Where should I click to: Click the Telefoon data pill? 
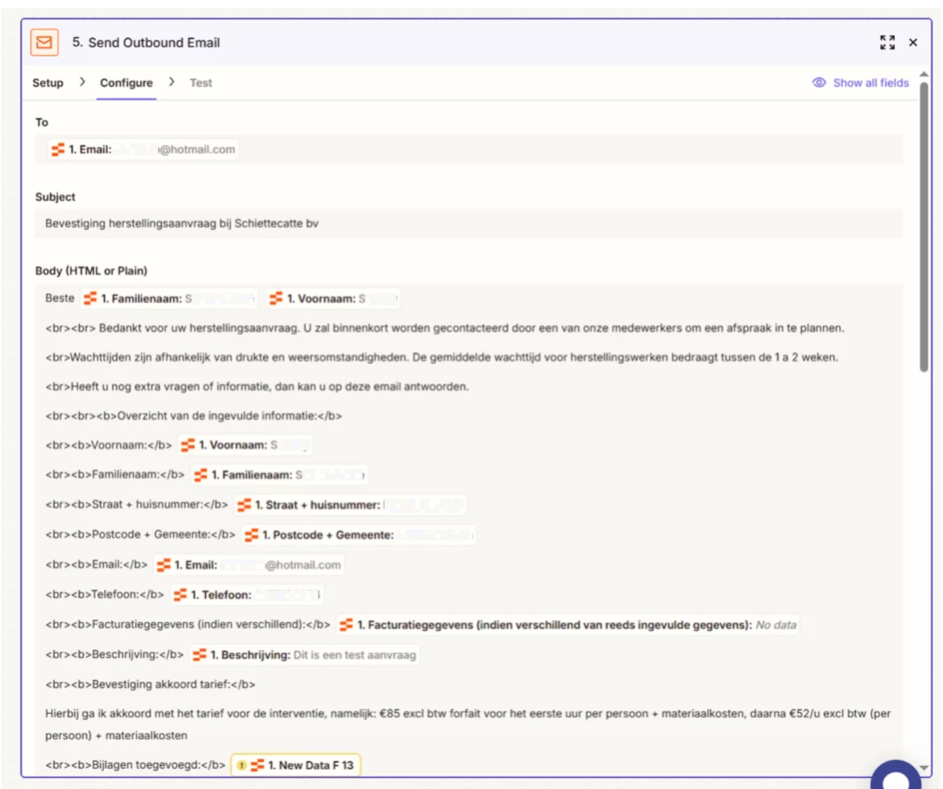[246, 595]
